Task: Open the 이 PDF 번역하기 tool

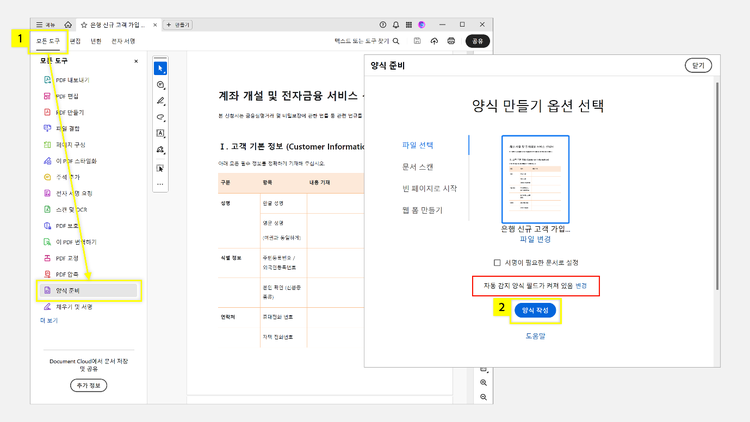Action: tap(70, 242)
